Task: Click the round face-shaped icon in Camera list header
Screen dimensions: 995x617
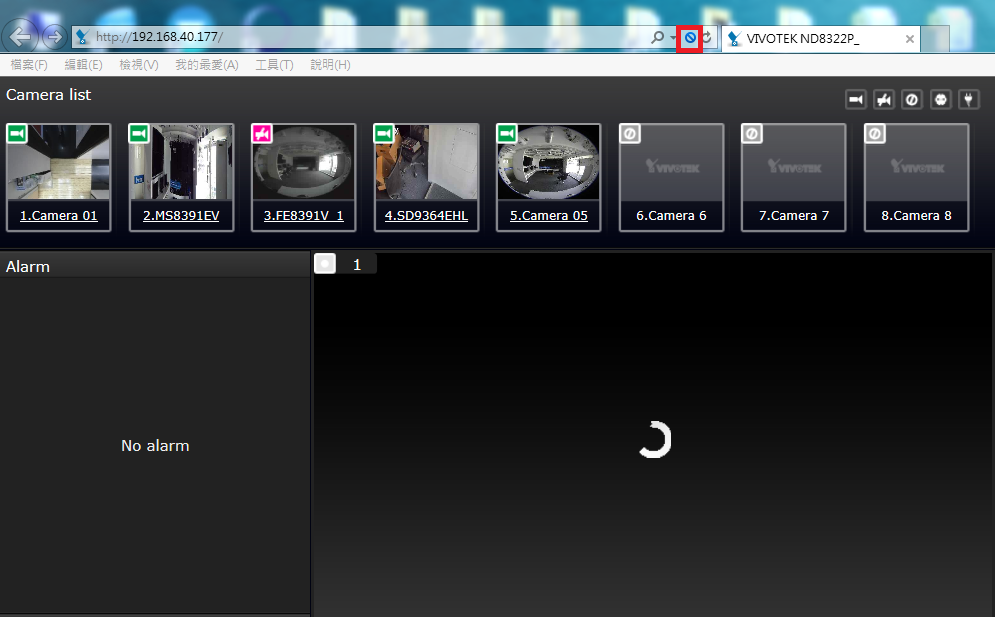Action: click(x=940, y=99)
